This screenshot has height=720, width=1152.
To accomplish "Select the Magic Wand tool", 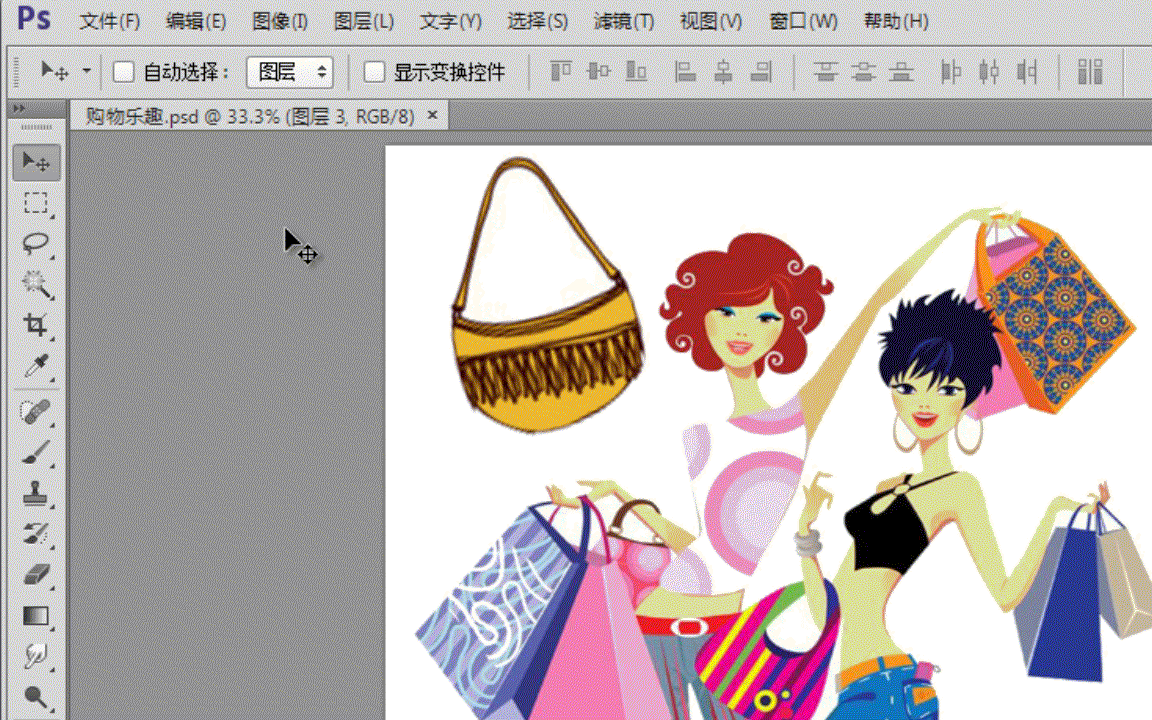I will (x=36, y=284).
